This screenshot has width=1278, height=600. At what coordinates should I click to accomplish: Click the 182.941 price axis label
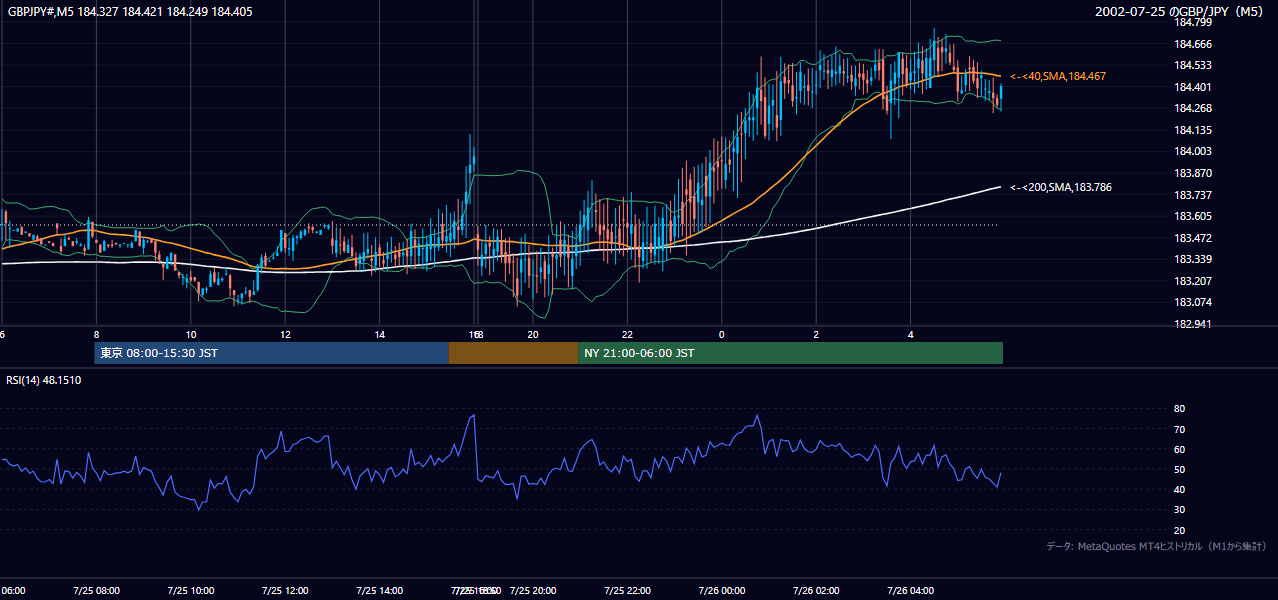tap(1191, 324)
